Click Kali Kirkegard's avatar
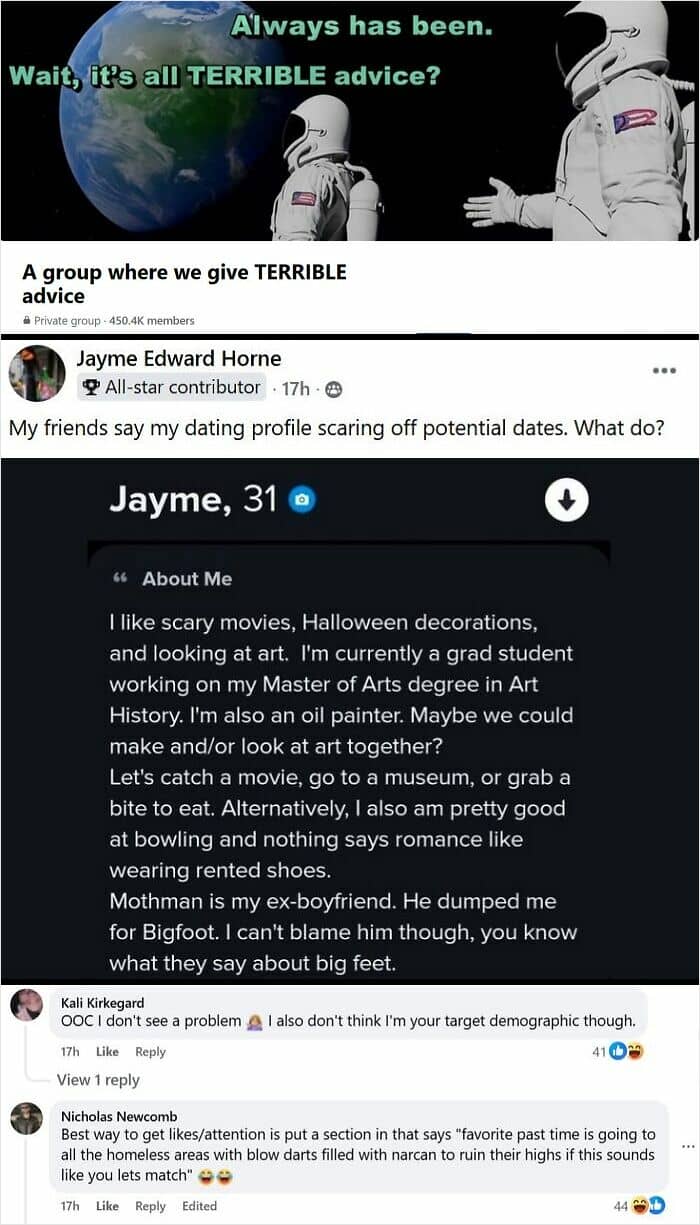This screenshot has height=1225, width=700. click(27, 1006)
